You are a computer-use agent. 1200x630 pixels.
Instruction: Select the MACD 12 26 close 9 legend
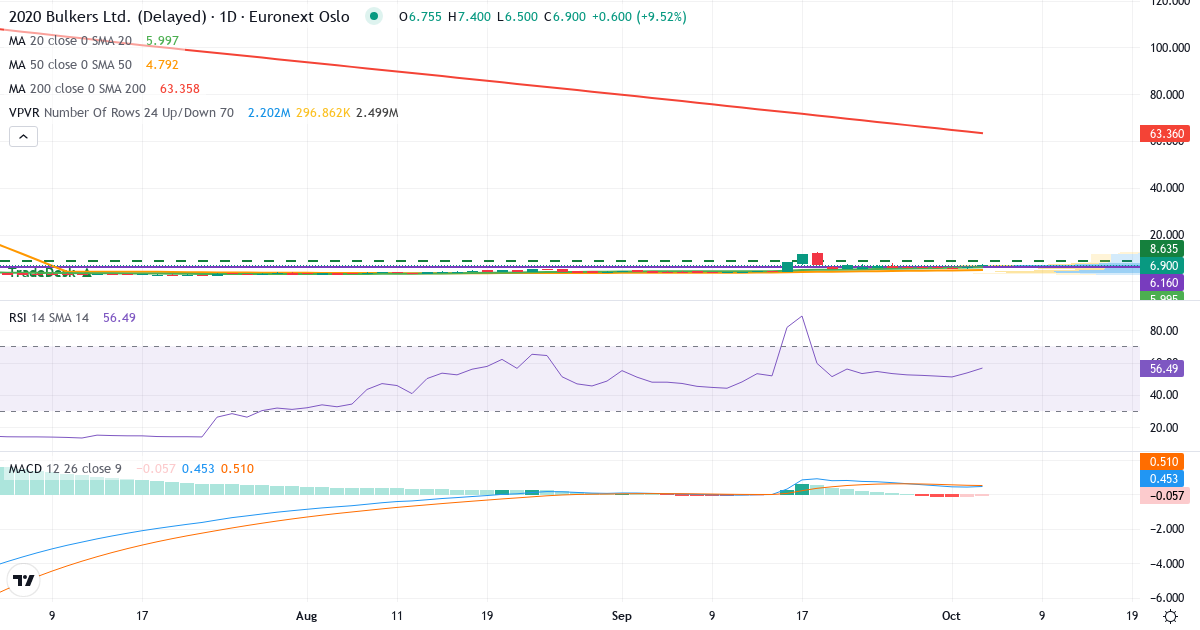coord(65,469)
